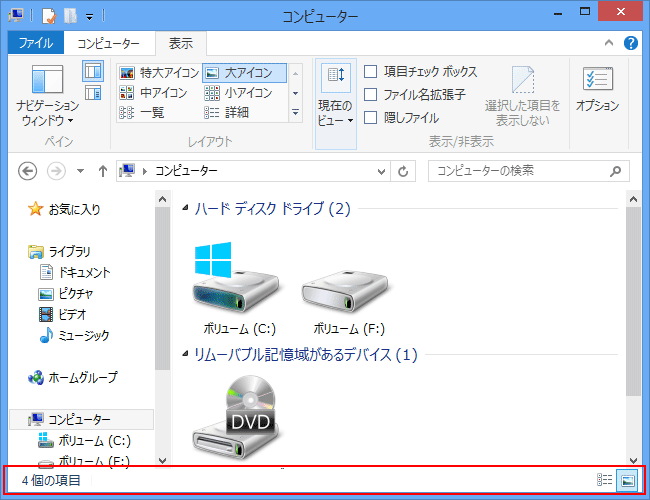Click 選択した項目を表示しない button
The image size is (650, 500).
522,96
